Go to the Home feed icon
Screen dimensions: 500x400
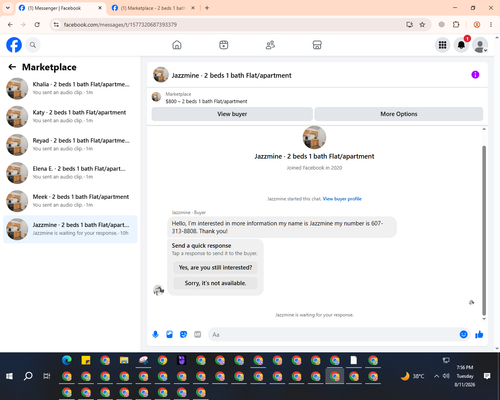(177, 45)
